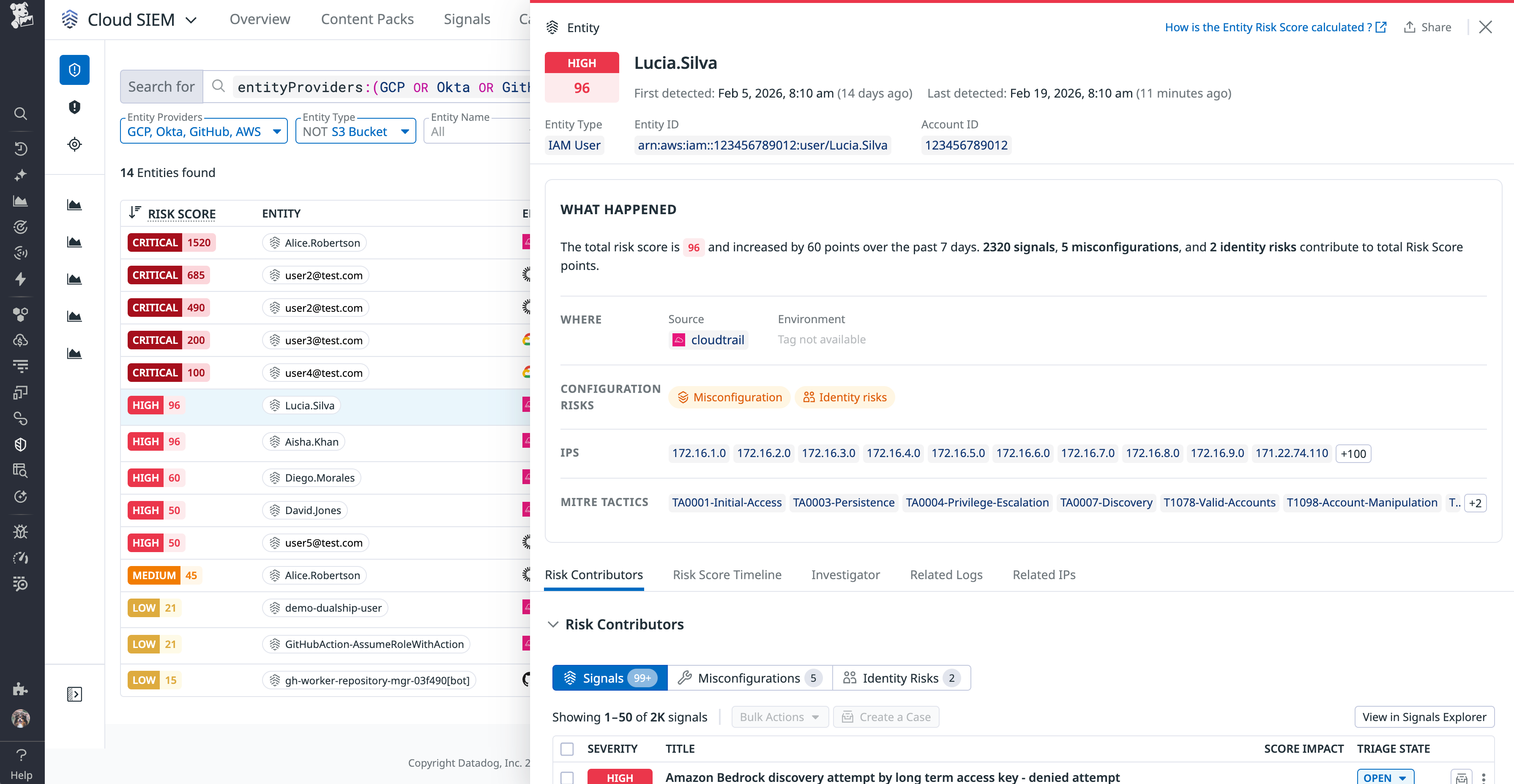
Task: Open the Content Packs menu item
Action: click(367, 19)
